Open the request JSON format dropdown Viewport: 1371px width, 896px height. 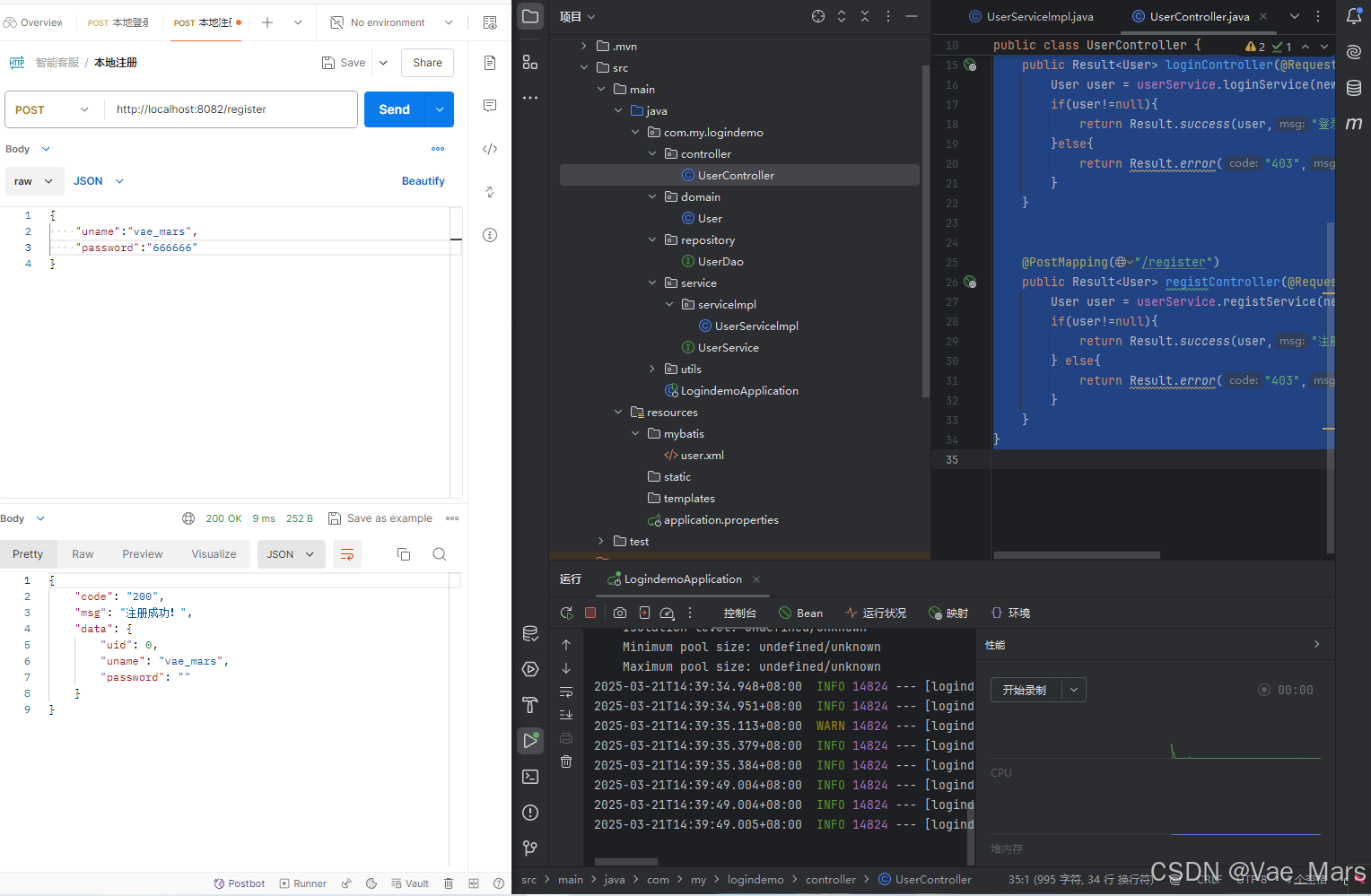[99, 181]
